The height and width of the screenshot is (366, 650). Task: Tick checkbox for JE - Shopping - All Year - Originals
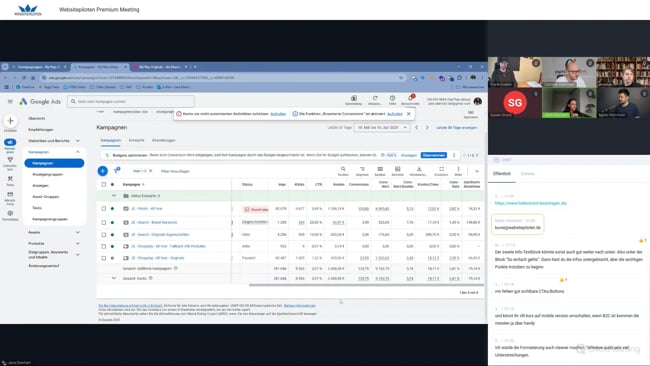click(x=104, y=258)
